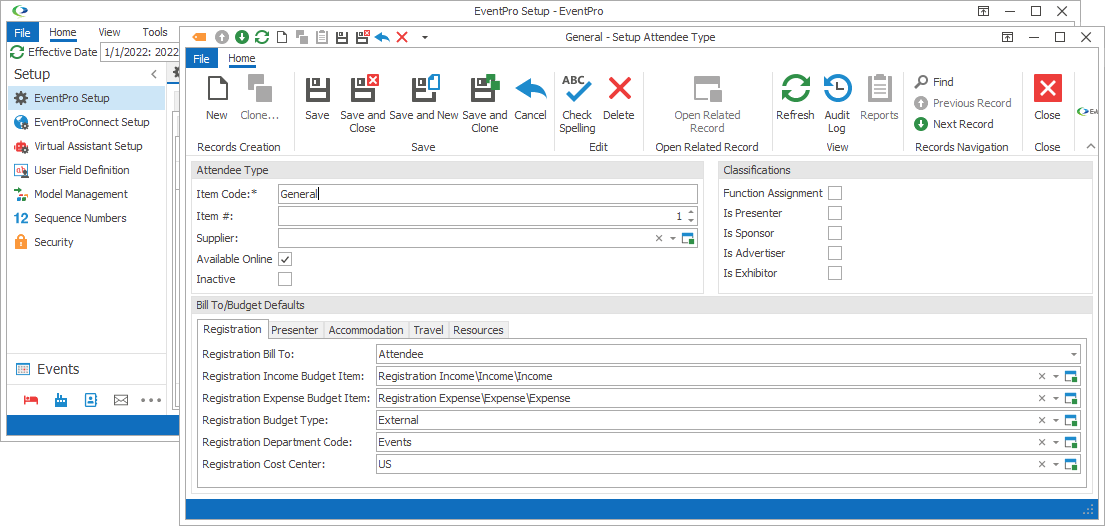
Task: Switch to Events navigation group
Action: (86, 369)
